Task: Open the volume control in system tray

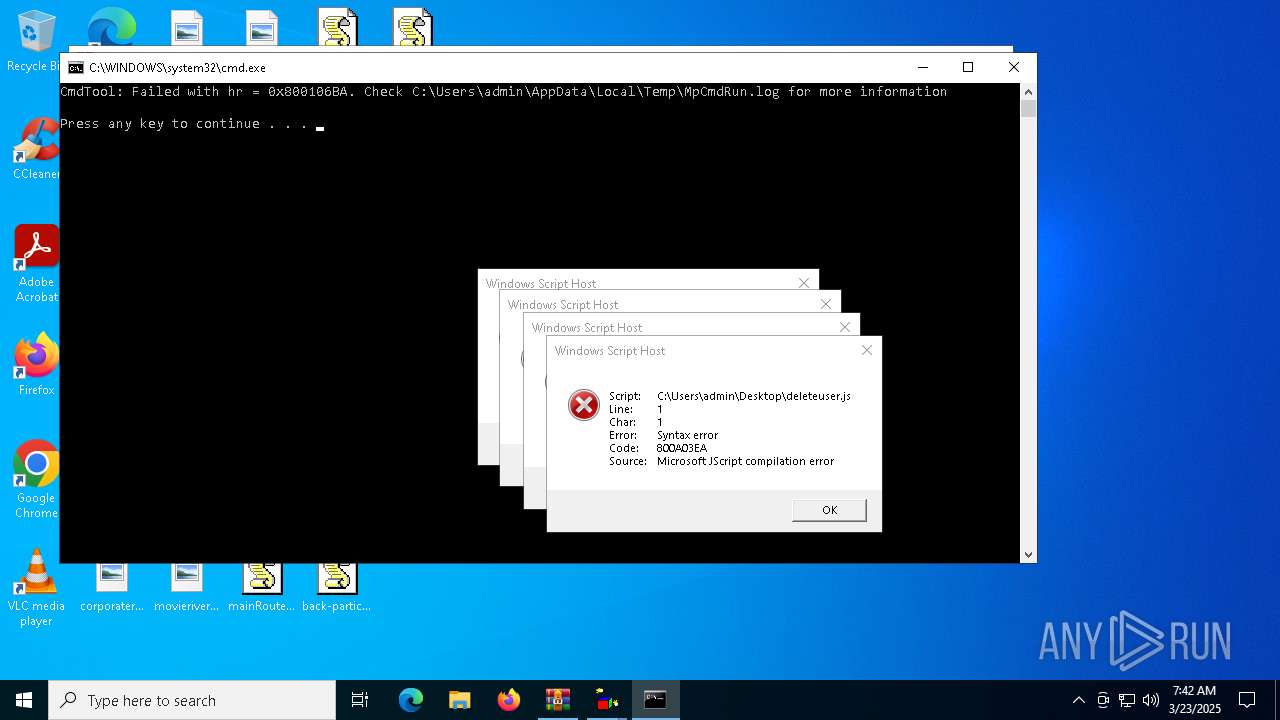Action: (x=1151, y=700)
